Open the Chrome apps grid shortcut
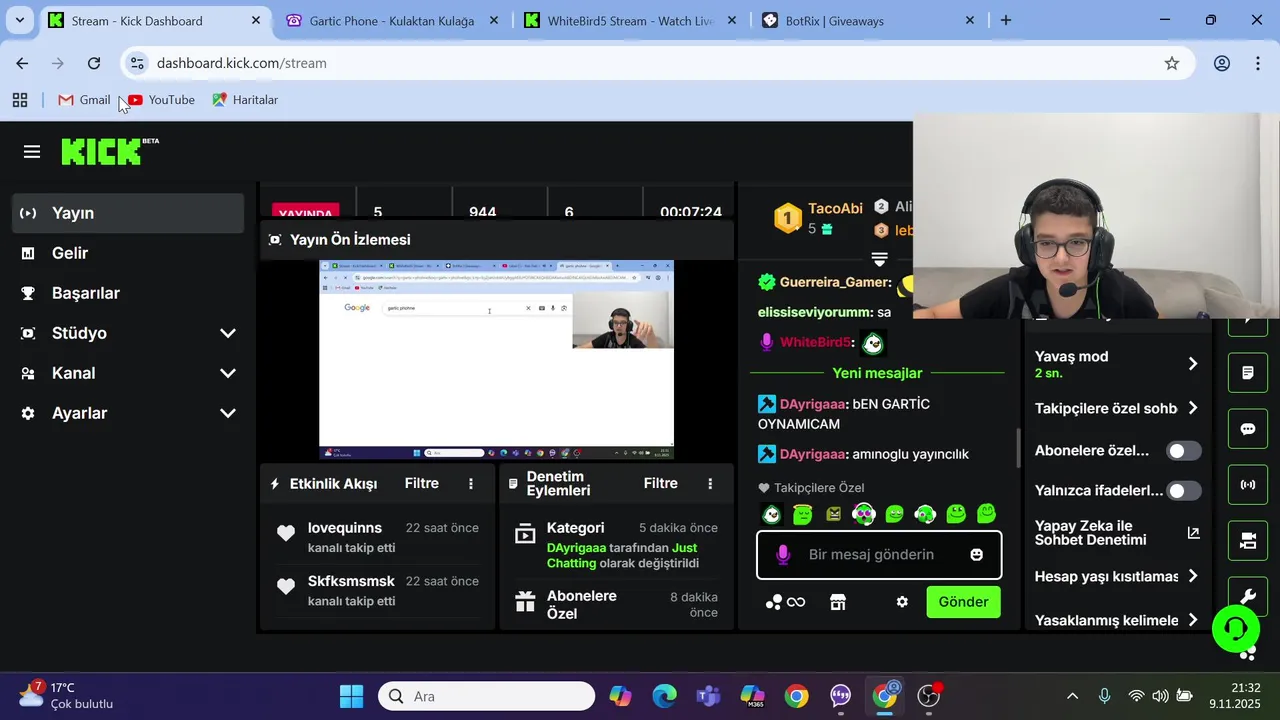Image resolution: width=1280 pixels, height=720 pixels. click(x=20, y=100)
